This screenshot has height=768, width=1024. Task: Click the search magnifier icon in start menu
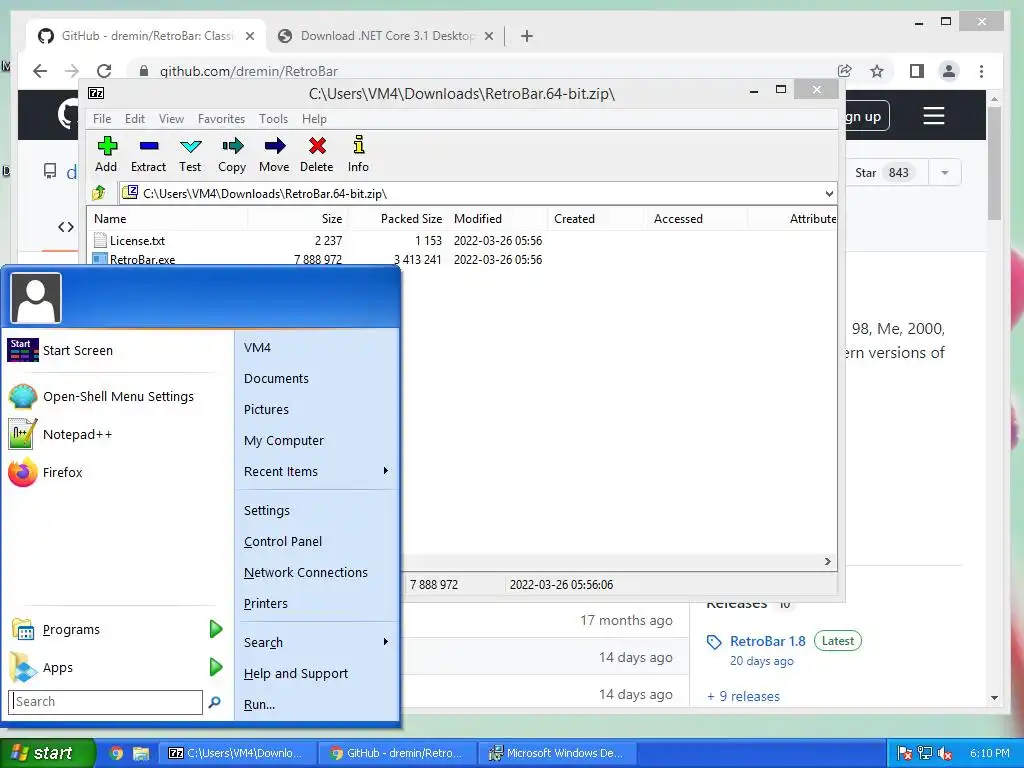coord(214,702)
